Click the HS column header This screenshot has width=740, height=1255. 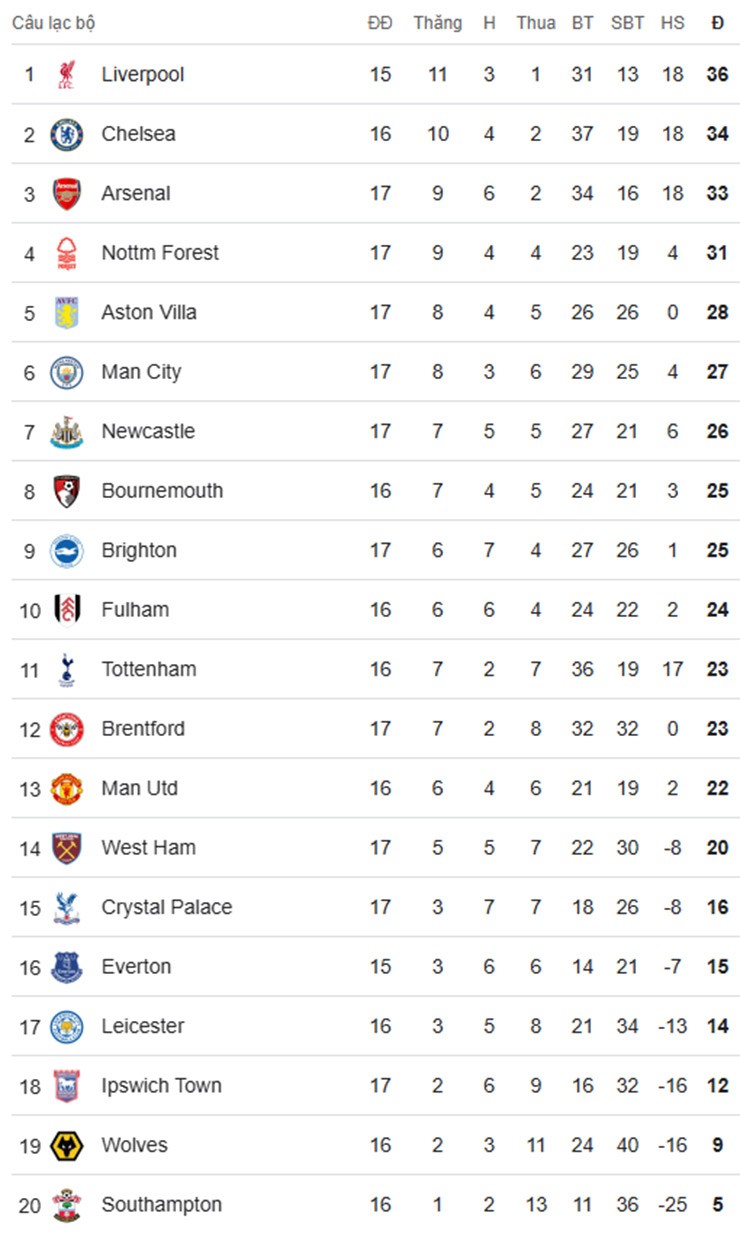[x=673, y=23]
